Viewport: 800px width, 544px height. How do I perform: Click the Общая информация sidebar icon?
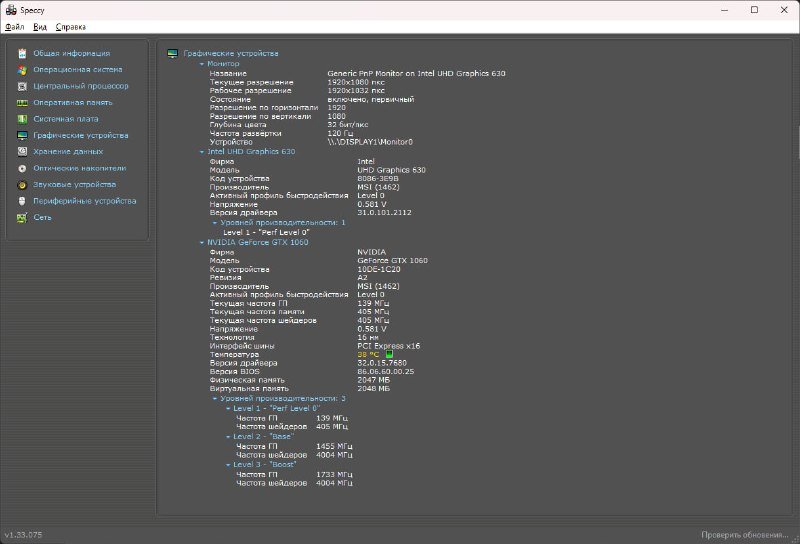(x=22, y=53)
